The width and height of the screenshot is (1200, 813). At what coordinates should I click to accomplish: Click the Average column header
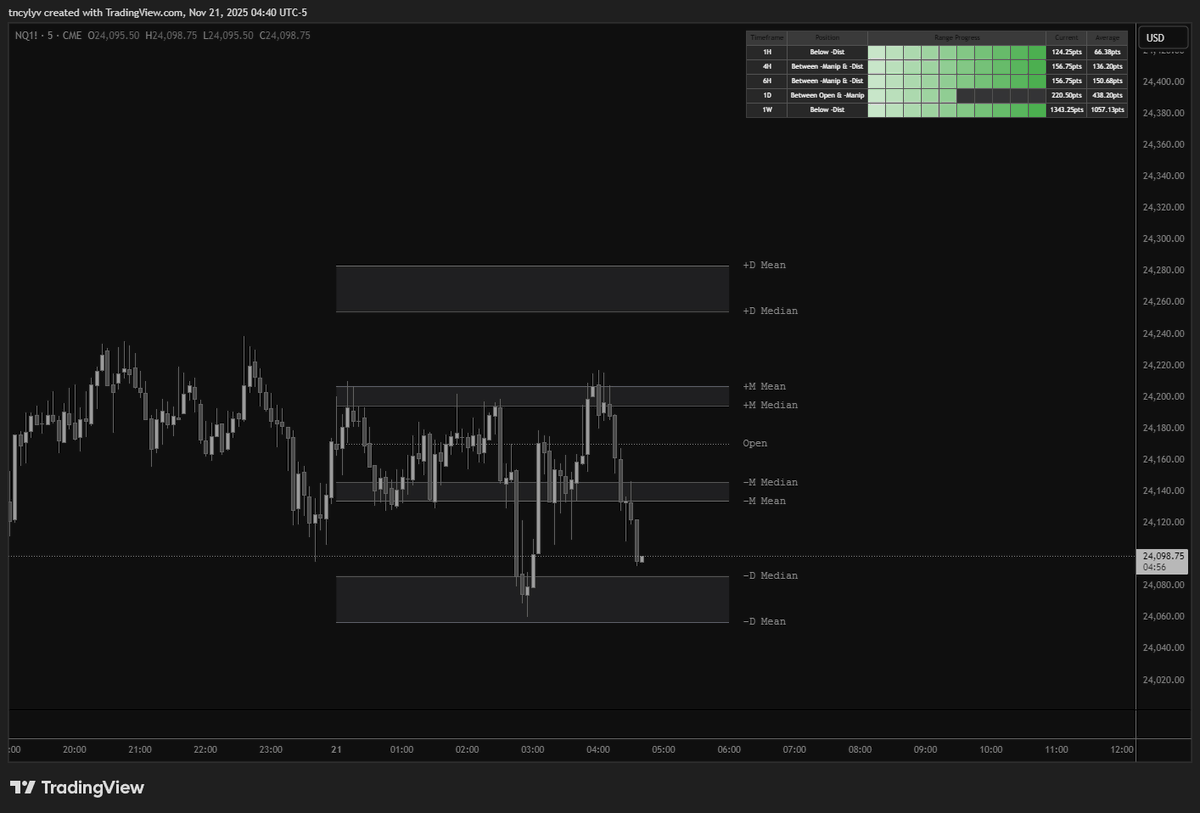tap(1107, 36)
